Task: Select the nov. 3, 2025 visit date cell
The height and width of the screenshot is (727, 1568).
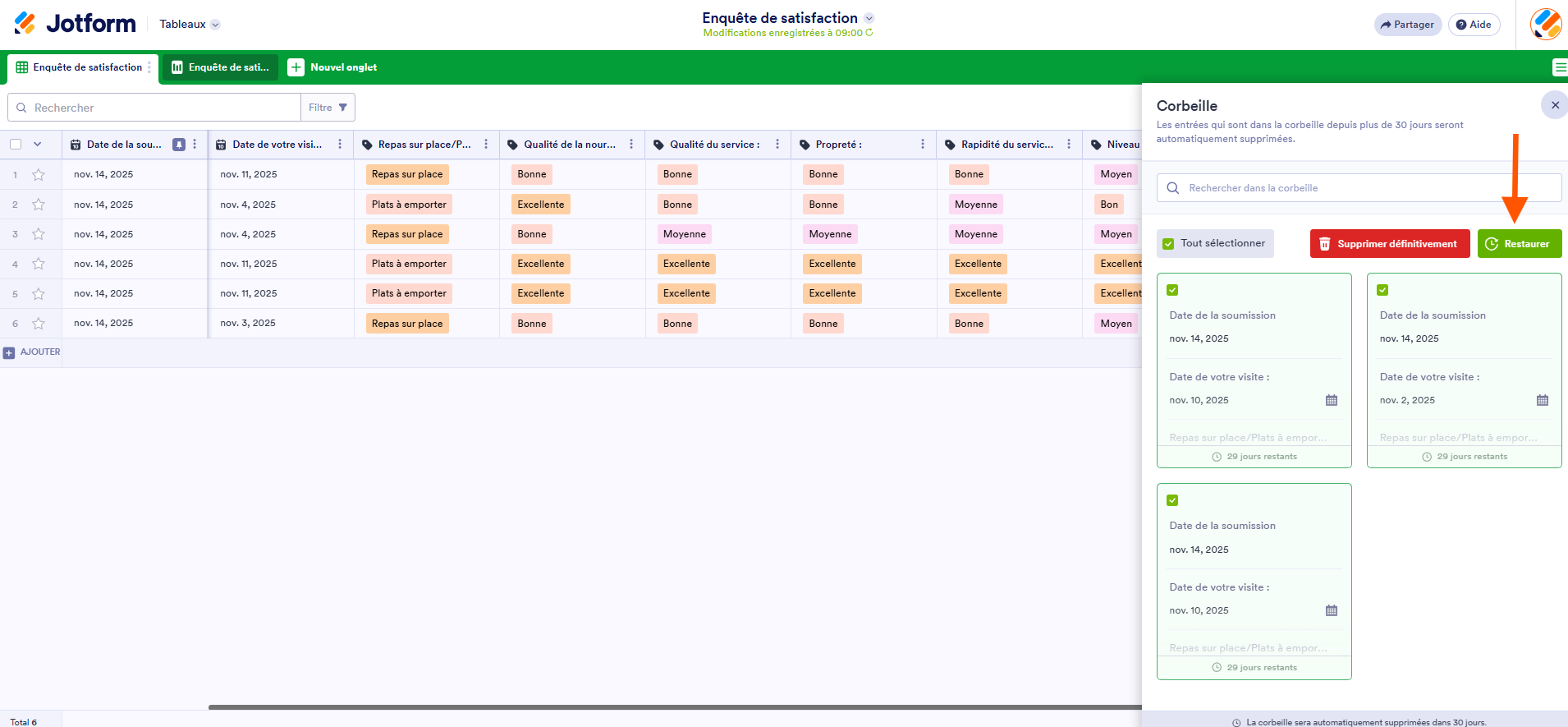Action: (x=281, y=324)
